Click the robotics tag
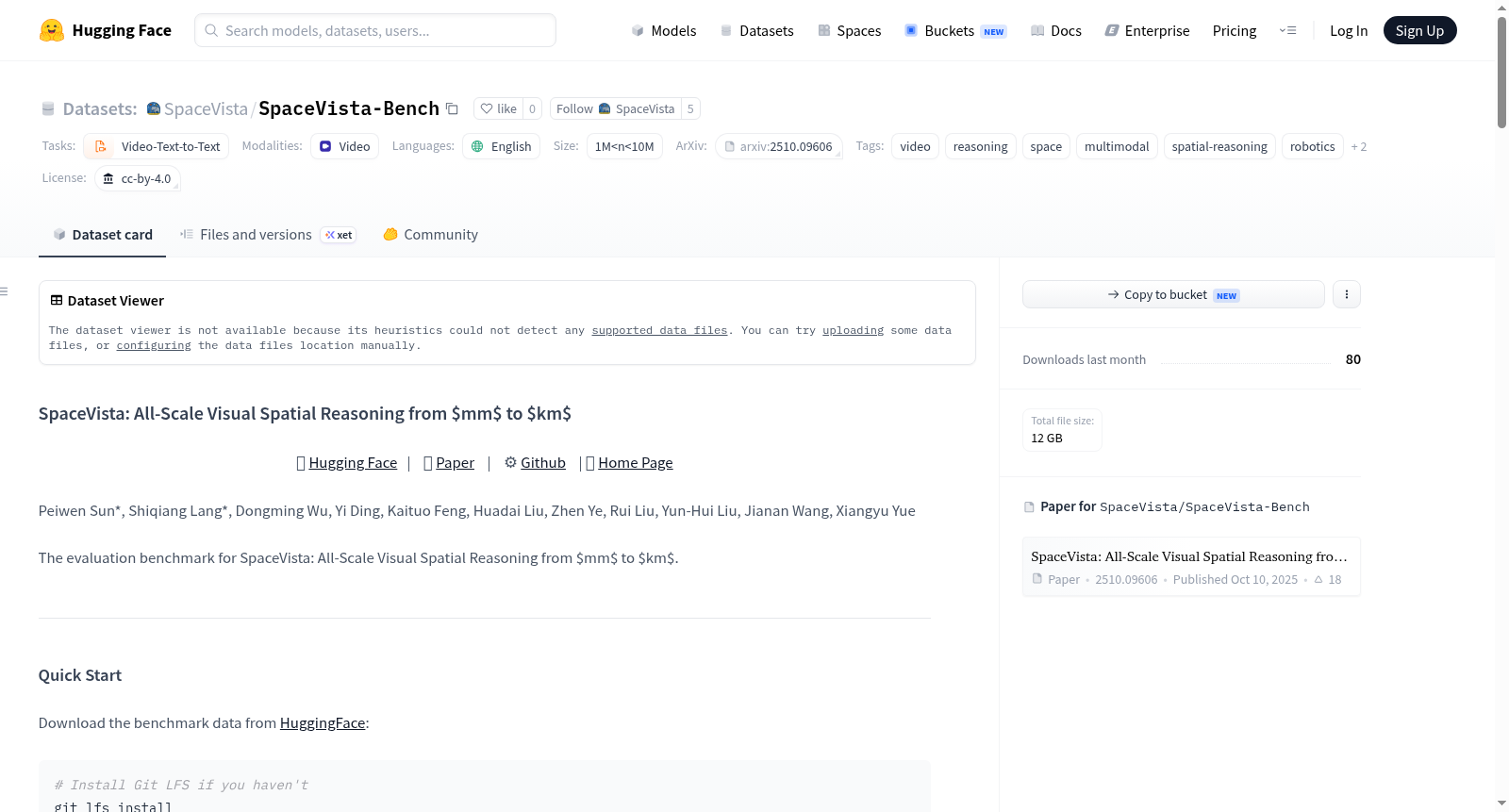 pyautogui.click(x=1312, y=146)
